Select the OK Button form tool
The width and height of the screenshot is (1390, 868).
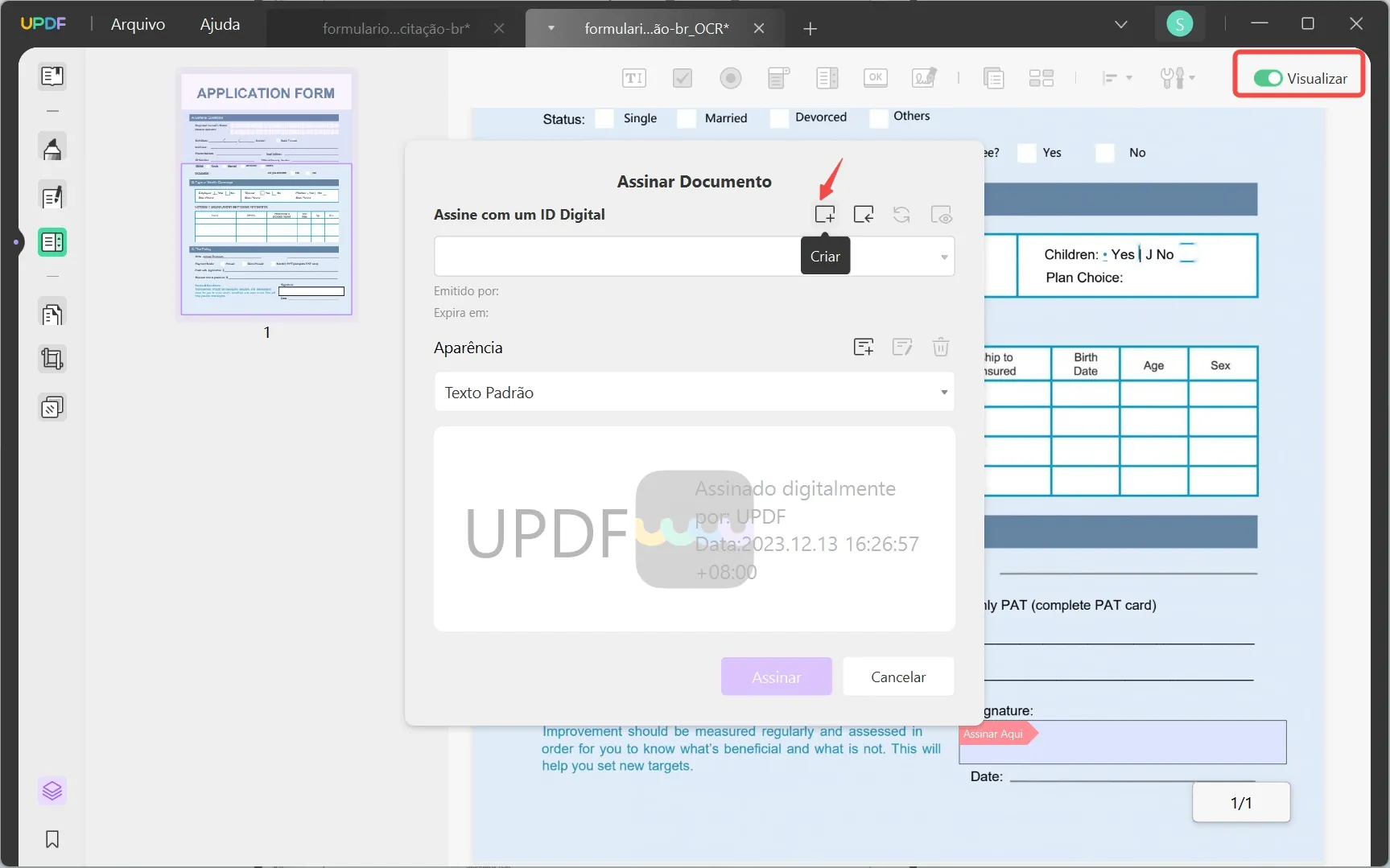click(x=875, y=78)
